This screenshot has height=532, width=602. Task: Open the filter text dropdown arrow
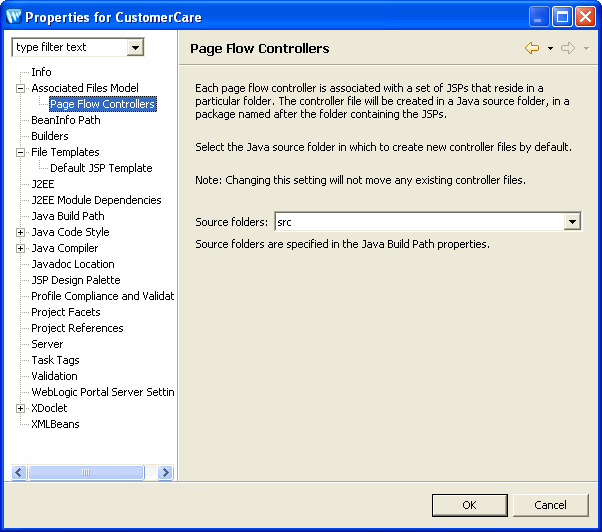135,48
